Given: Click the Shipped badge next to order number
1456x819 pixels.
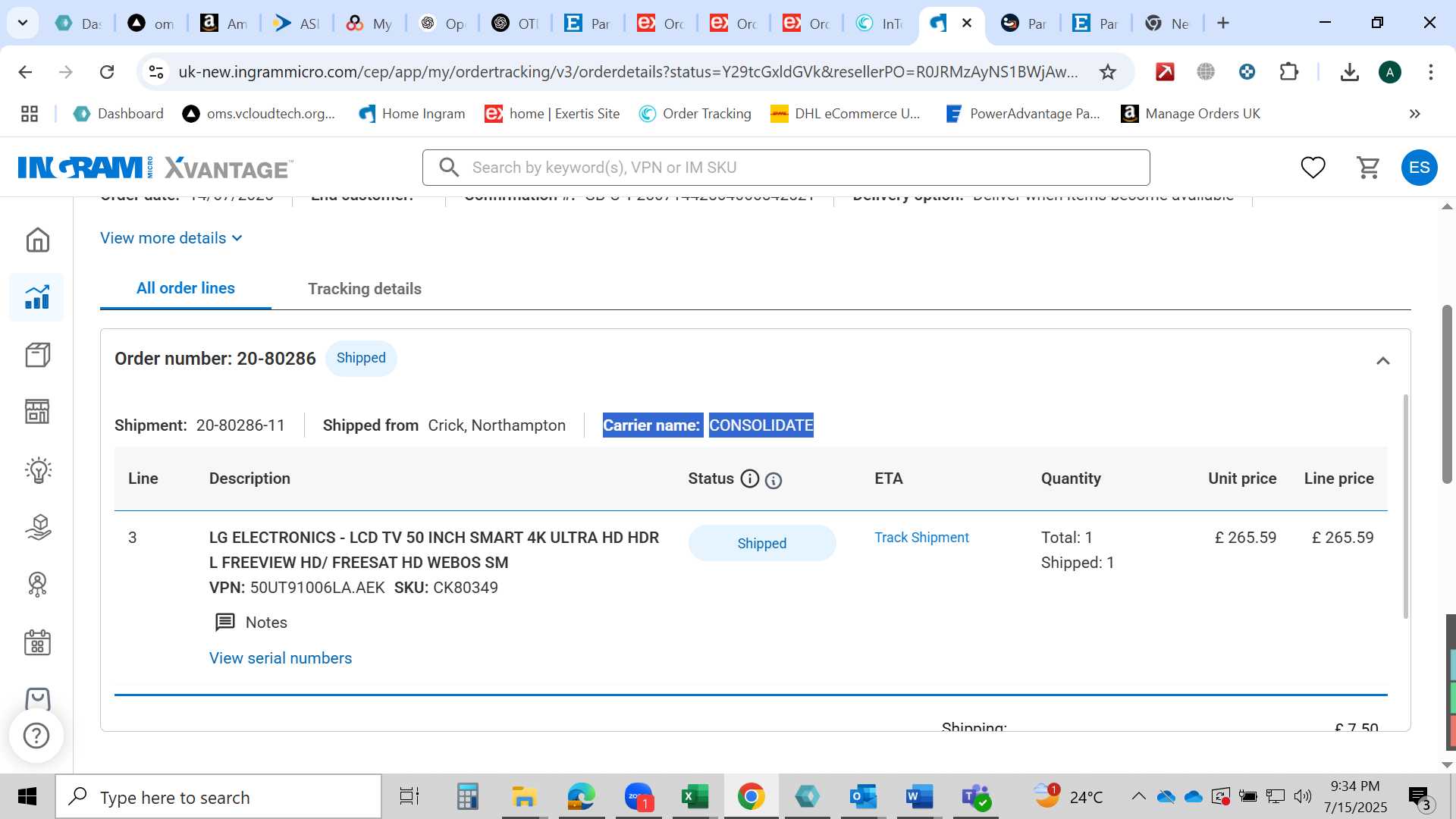Looking at the screenshot, I should [x=361, y=358].
